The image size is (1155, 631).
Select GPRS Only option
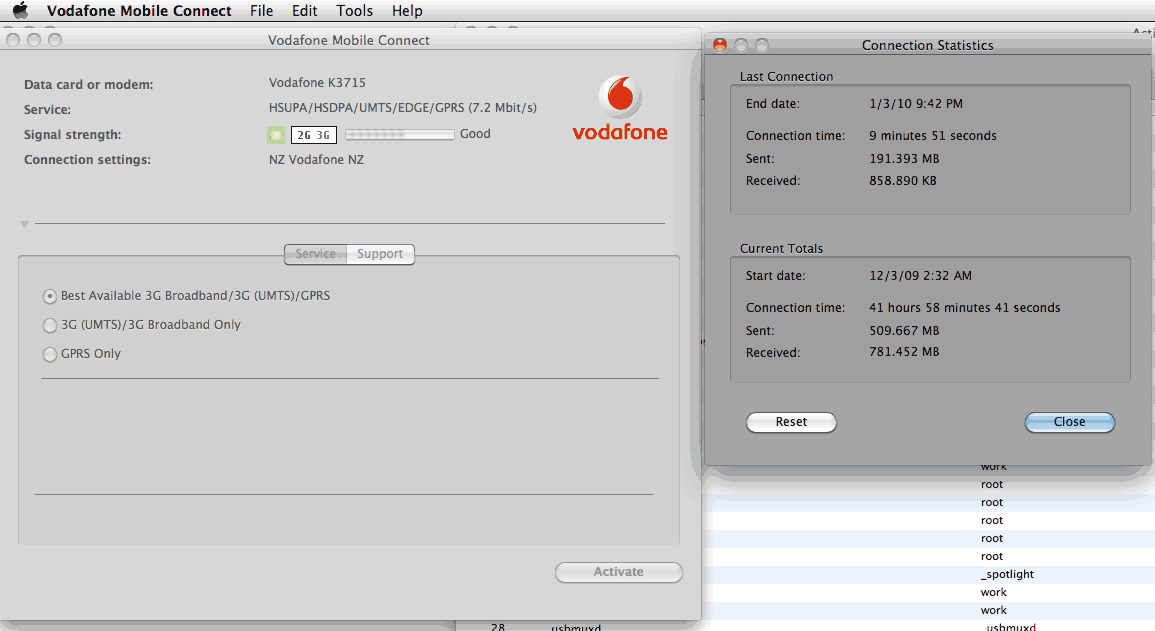82,354
